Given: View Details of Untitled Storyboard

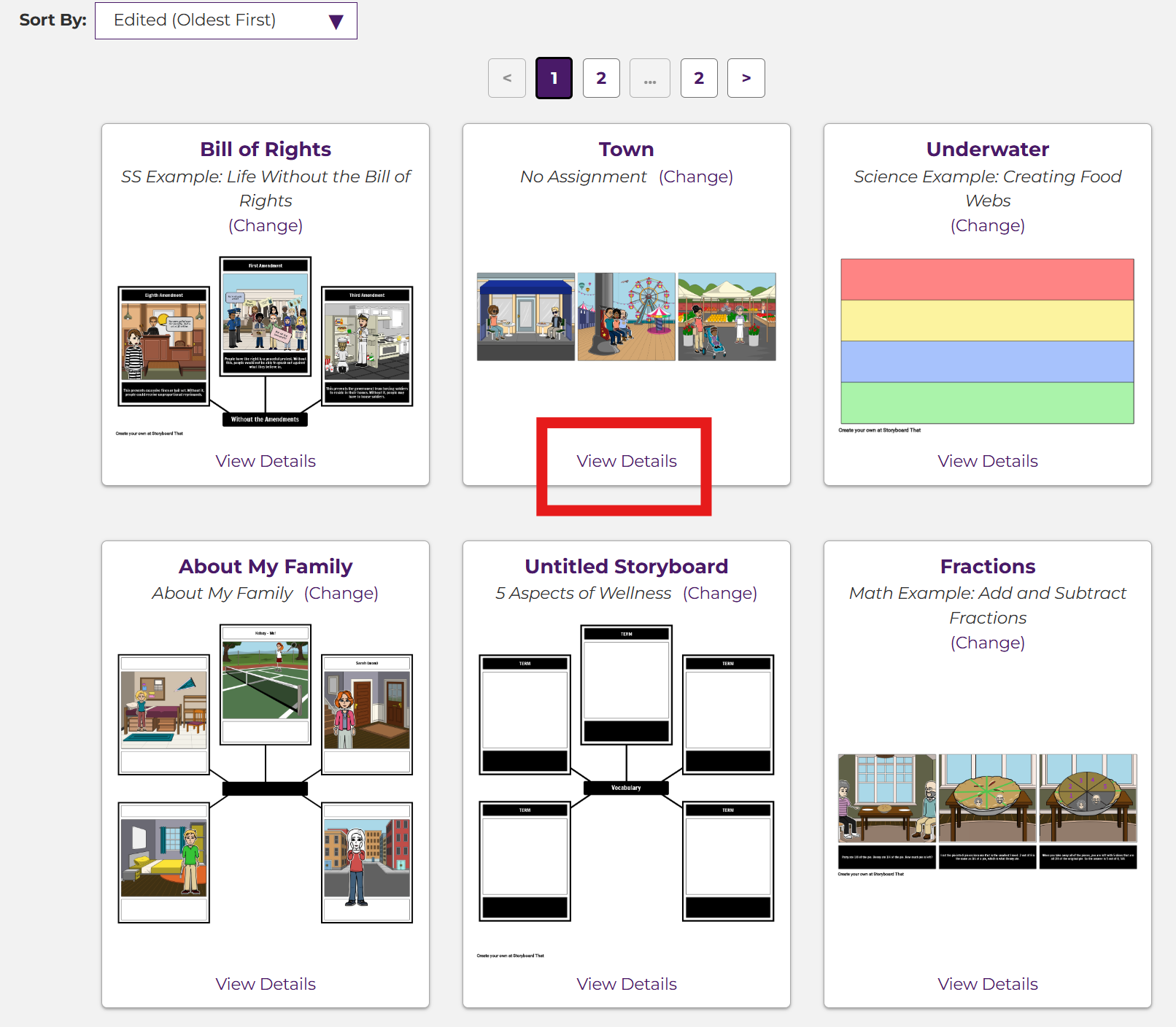Looking at the screenshot, I should 627,984.
